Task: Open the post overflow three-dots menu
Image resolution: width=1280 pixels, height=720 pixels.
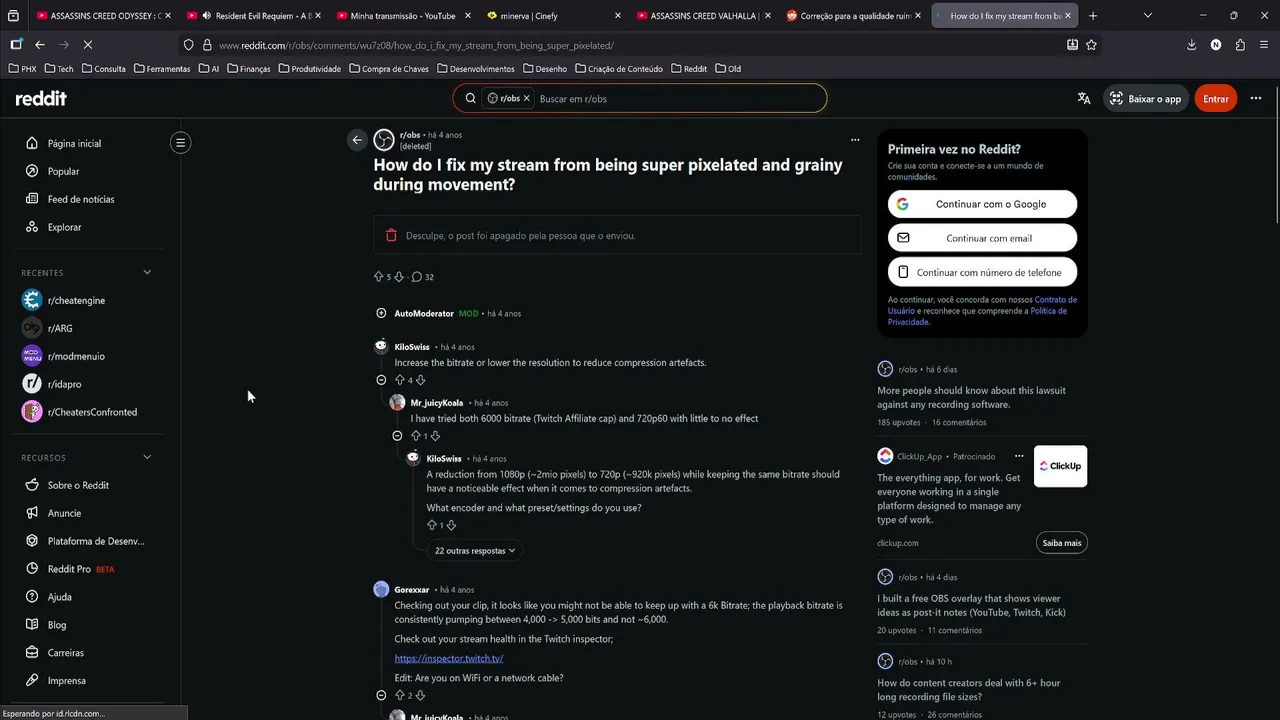Action: pyautogui.click(x=855, y=140)
